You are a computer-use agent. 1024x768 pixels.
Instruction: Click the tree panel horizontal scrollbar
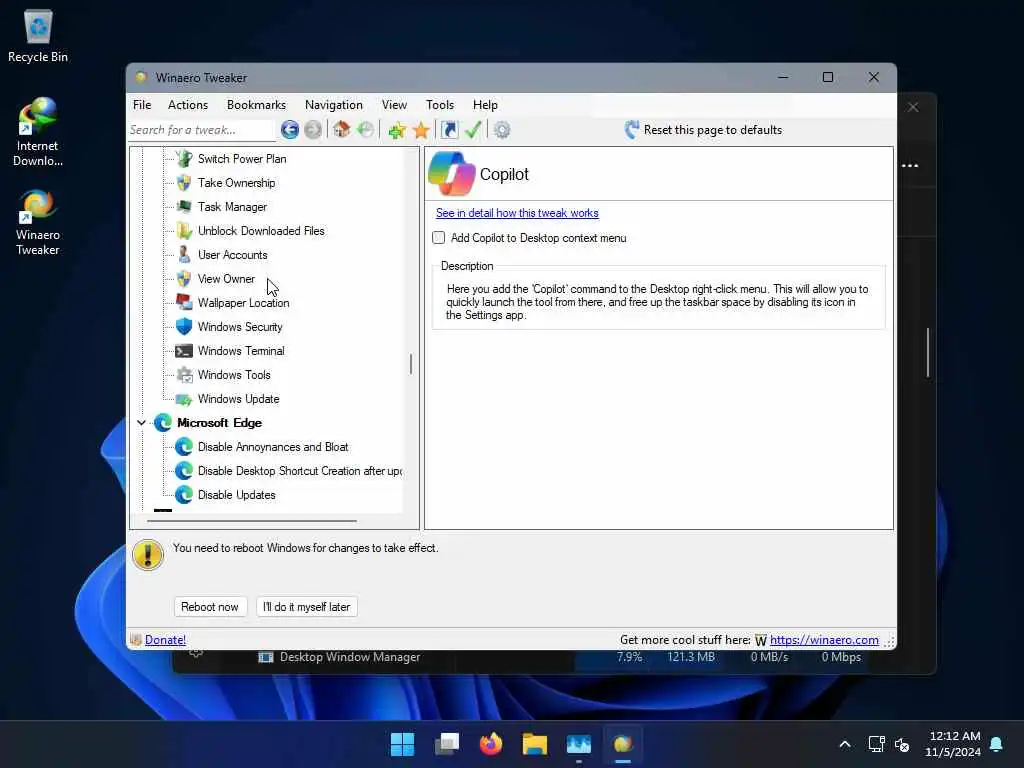(251, 520)
